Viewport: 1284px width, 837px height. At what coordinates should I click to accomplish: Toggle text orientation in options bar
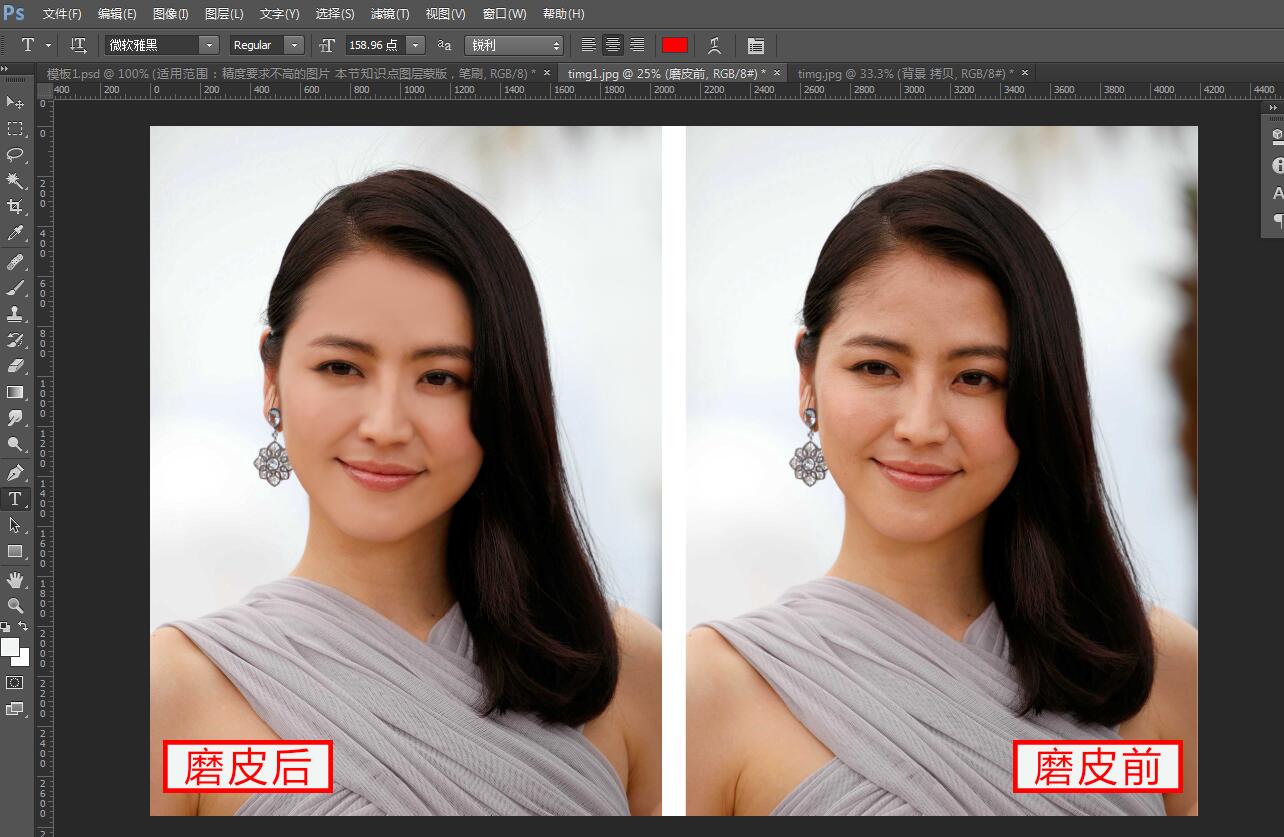tap(78, 45)
